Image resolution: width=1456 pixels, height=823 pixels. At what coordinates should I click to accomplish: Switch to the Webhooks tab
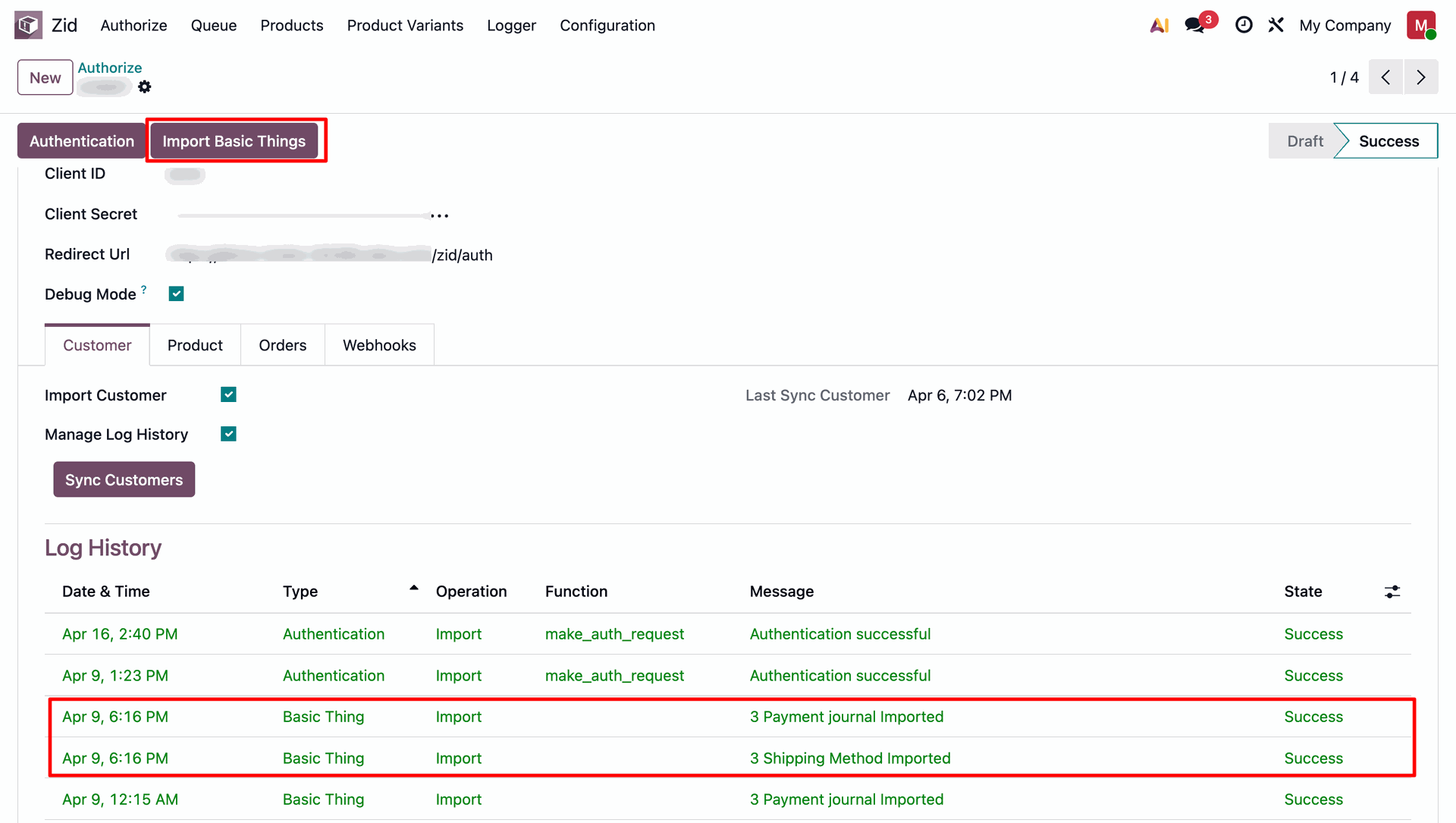379,345
